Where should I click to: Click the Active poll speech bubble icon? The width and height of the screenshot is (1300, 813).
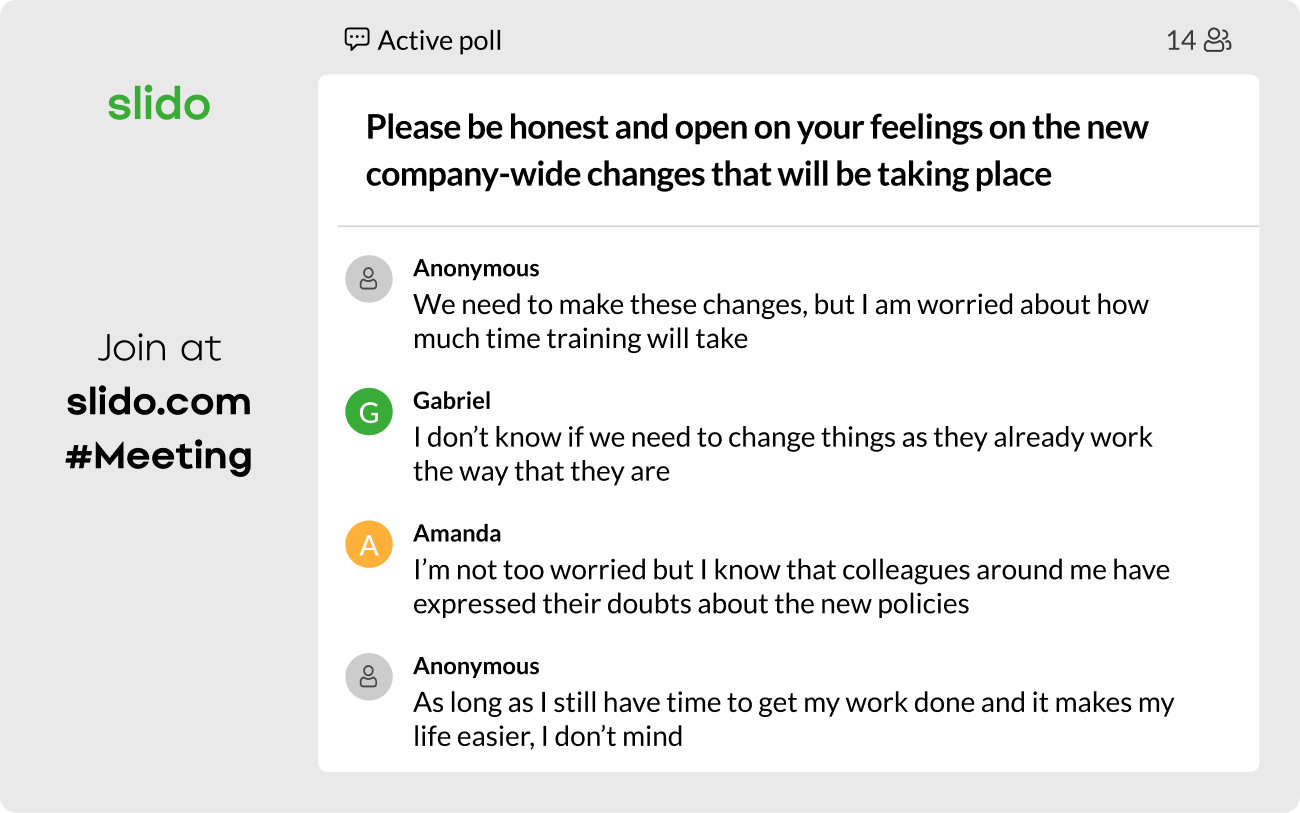(x=356, y=40)
